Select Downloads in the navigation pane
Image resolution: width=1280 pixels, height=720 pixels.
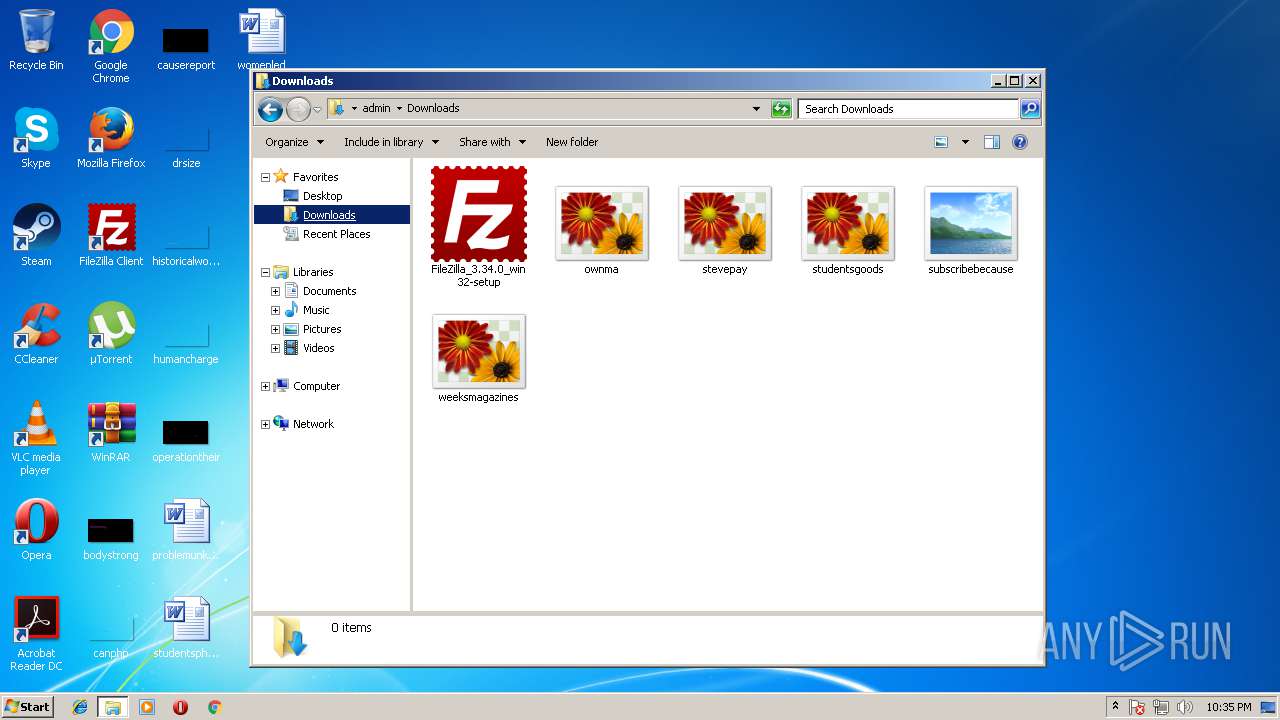[x=329, y=215]
